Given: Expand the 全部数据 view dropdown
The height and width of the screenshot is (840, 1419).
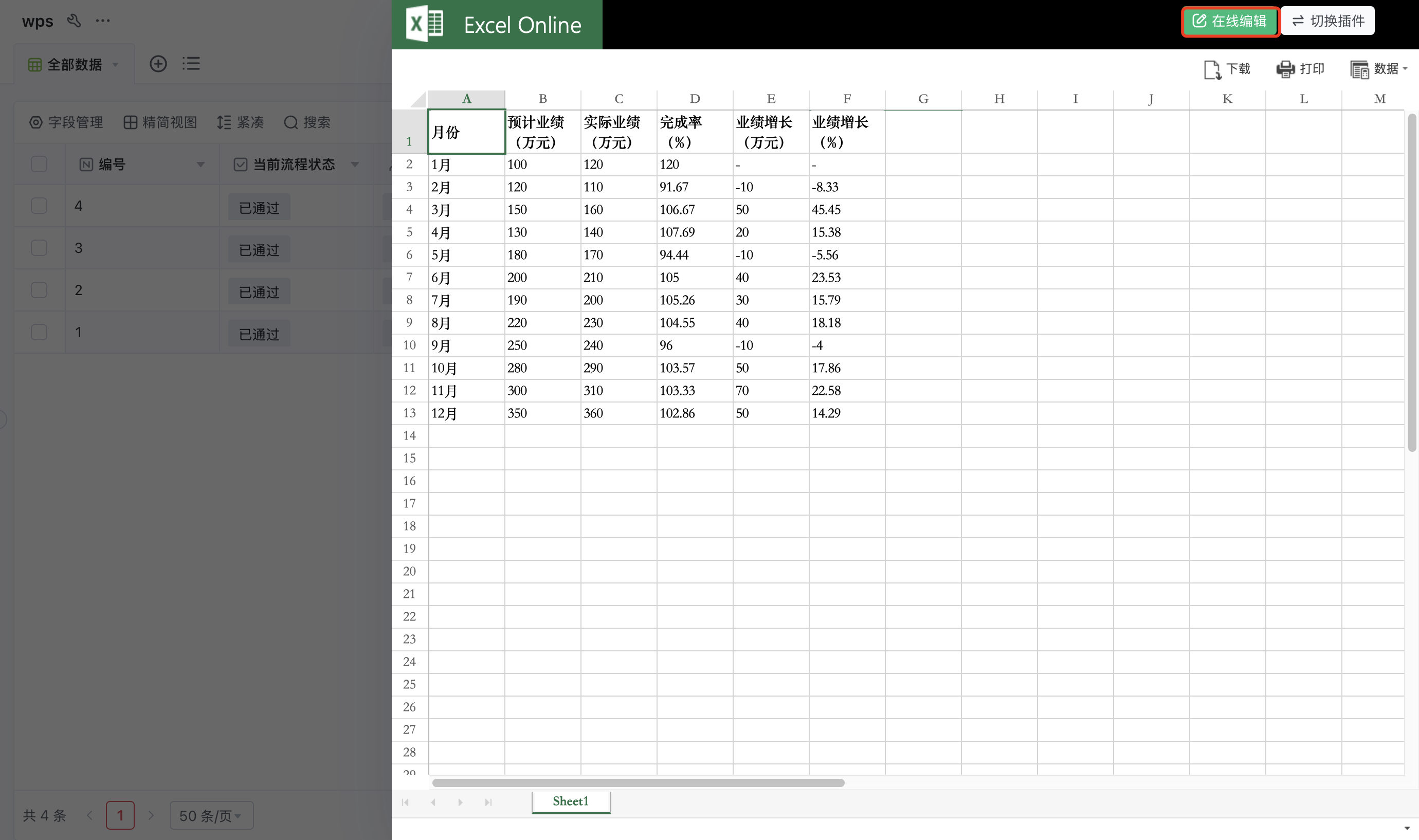Looking at the screenshot, I should click(x=116, y=65).
